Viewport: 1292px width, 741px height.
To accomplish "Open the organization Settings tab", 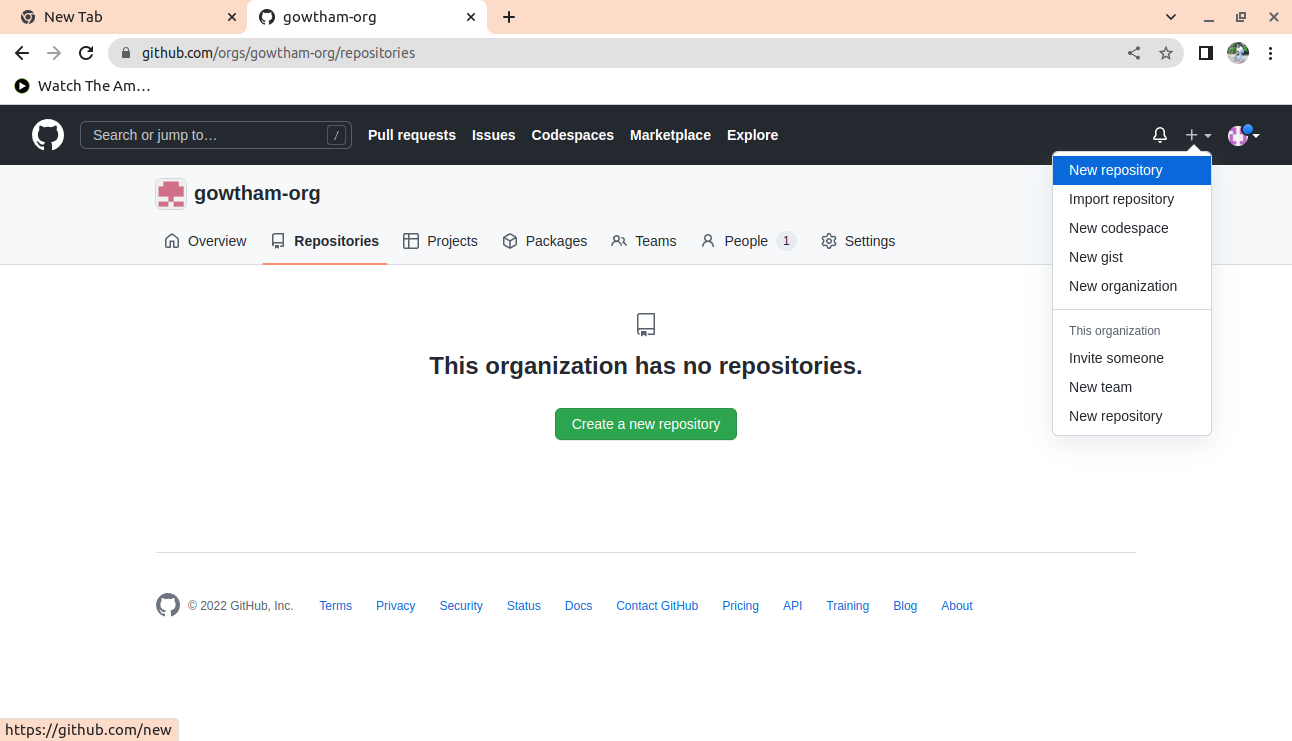I will (x=858, y=241).
